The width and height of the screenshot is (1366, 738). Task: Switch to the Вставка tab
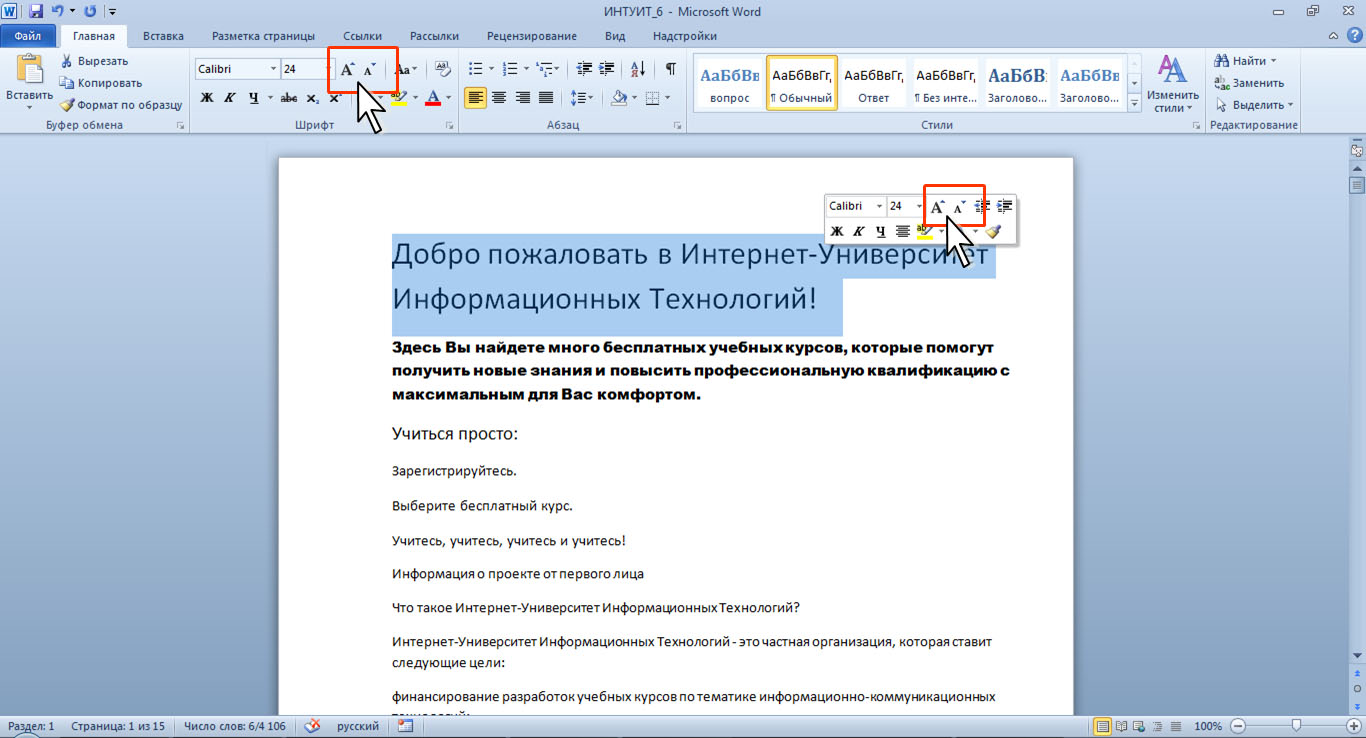163,36
